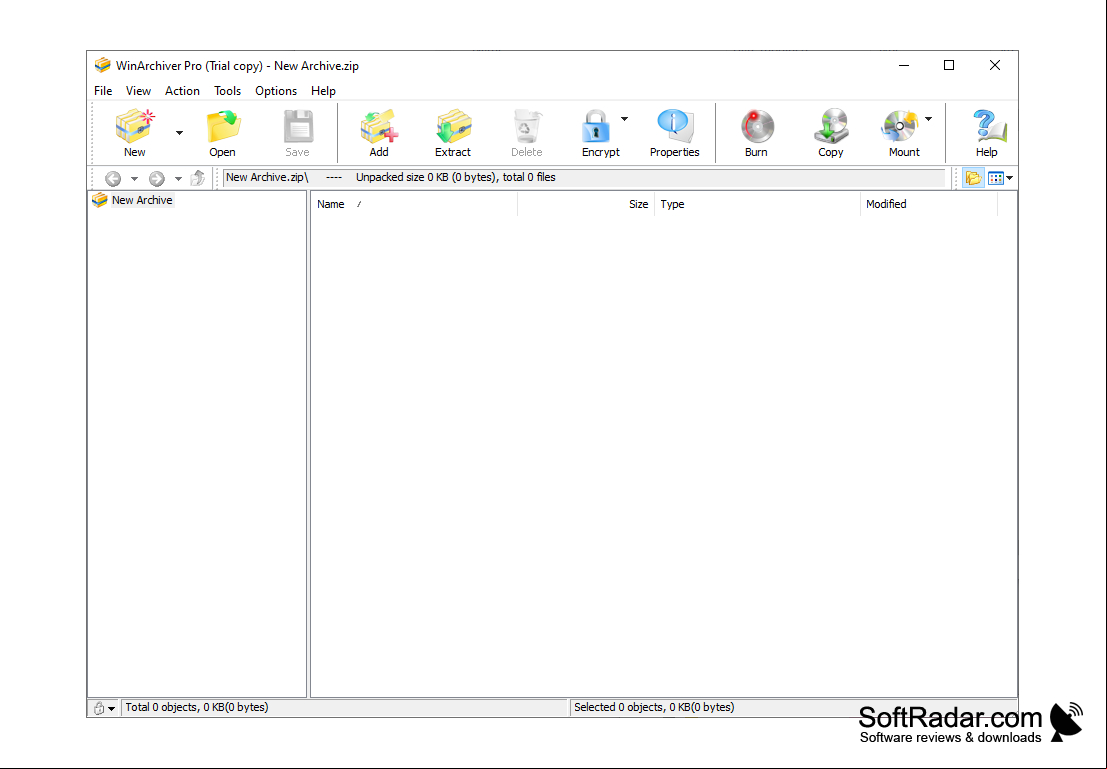
Task: Click the New Archive.zip path field
Action: [585, 177]
